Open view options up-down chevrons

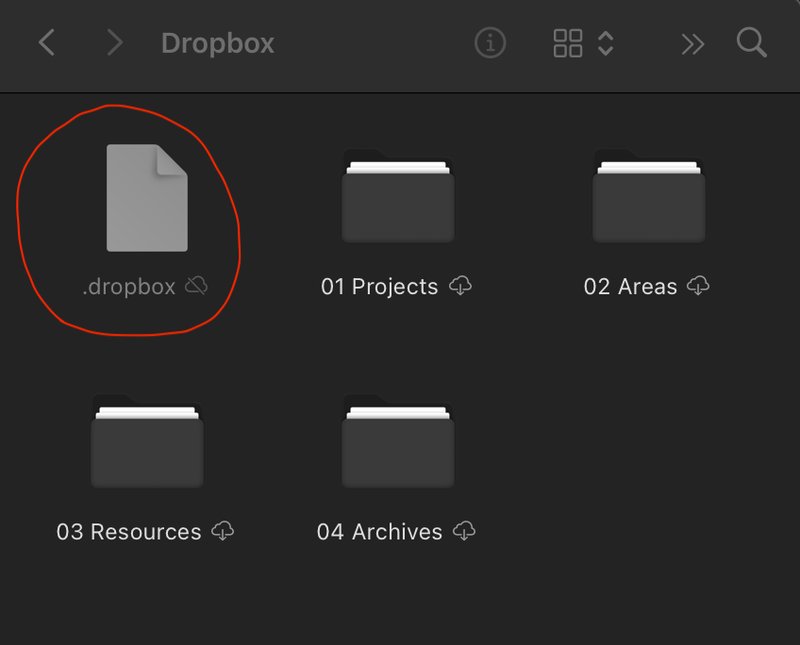pyautogui.click(x=606, y=43)
